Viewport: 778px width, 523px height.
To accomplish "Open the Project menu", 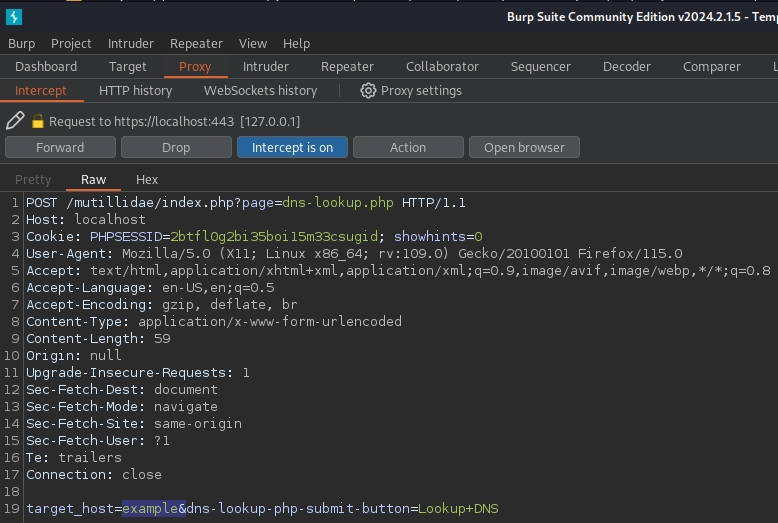I will (x=71, y=43).
